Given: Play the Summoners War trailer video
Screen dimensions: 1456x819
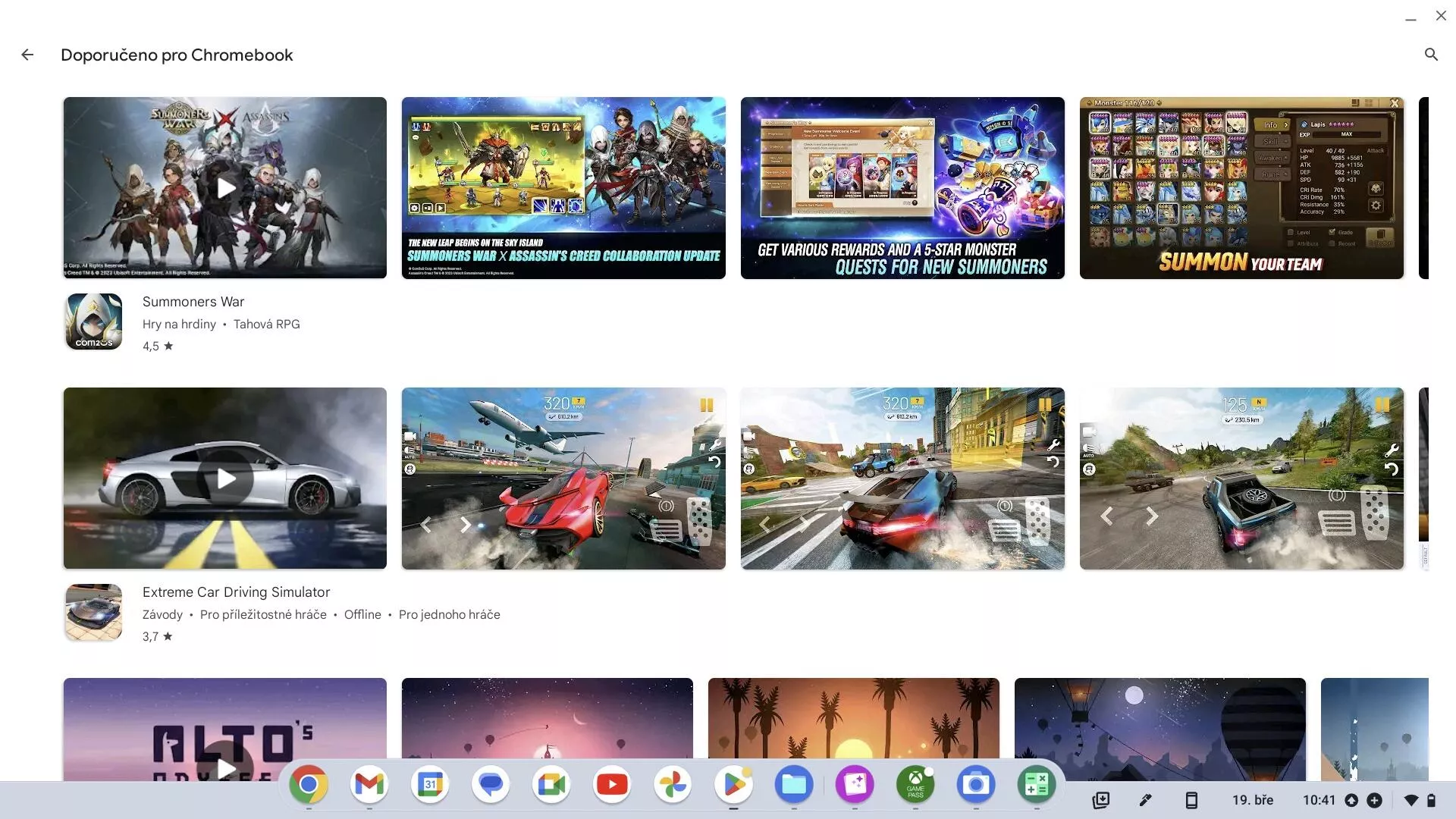Looking at the screenshot, I should [225, 188].
